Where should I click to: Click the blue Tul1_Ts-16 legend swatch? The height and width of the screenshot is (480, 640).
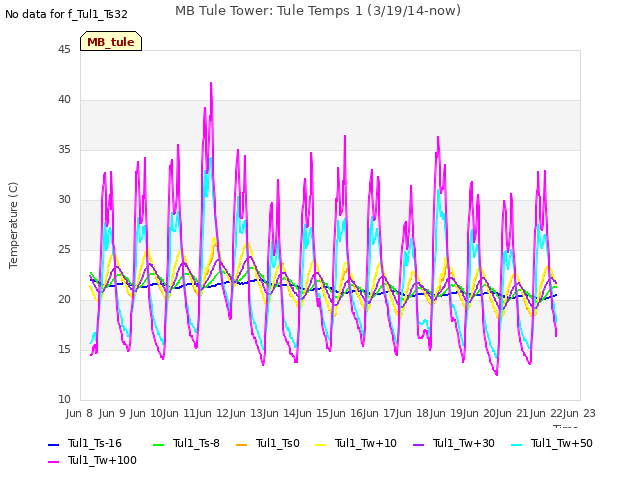pos(53,444)
